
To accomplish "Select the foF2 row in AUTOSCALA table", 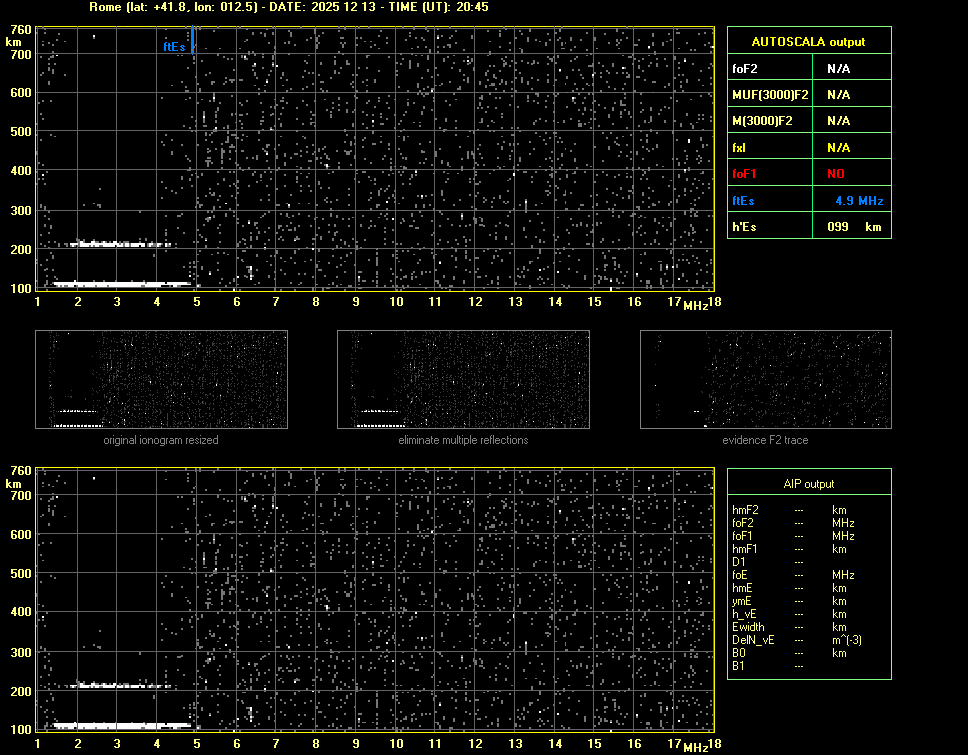I will pyautogui.click(x=808, y=69).
